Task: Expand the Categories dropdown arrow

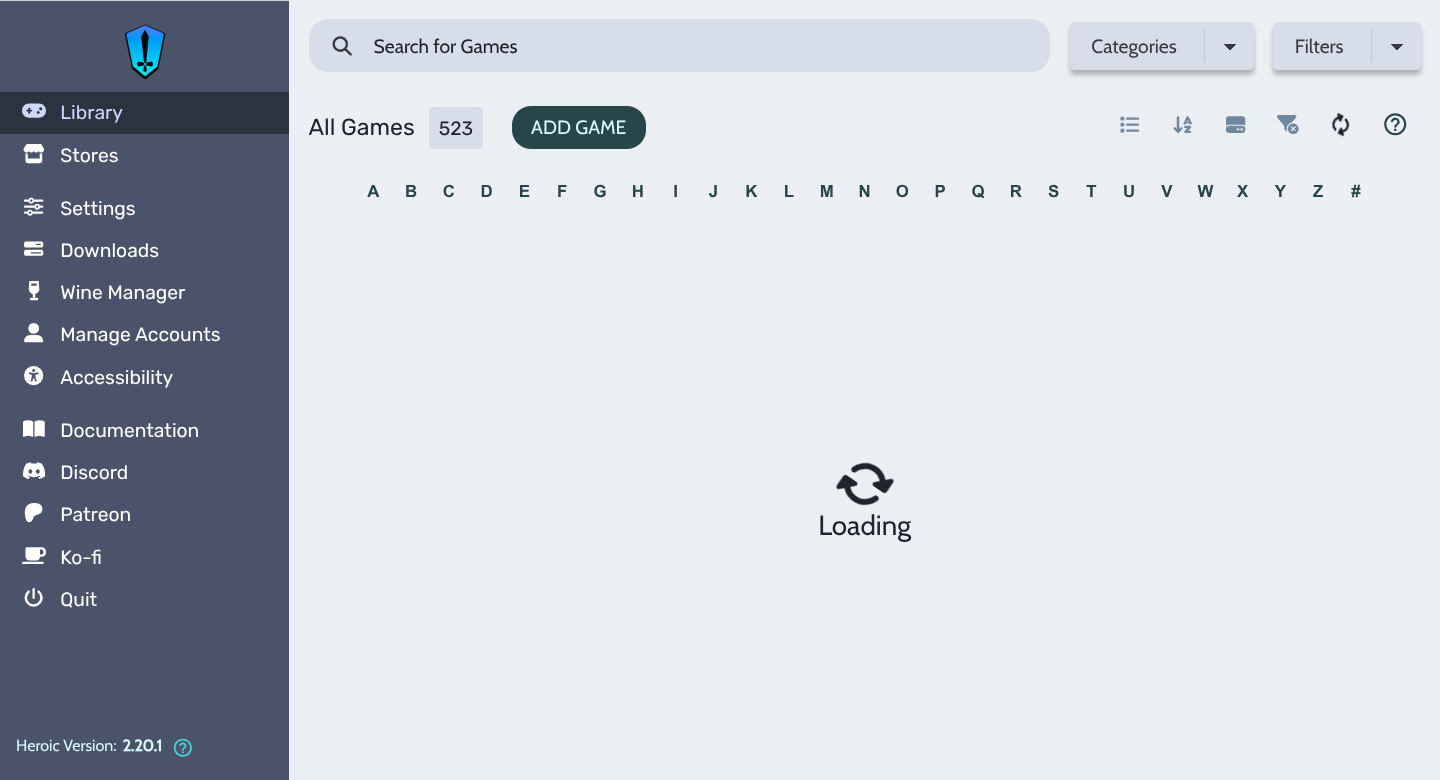Action: click(x=1230, y=47)
